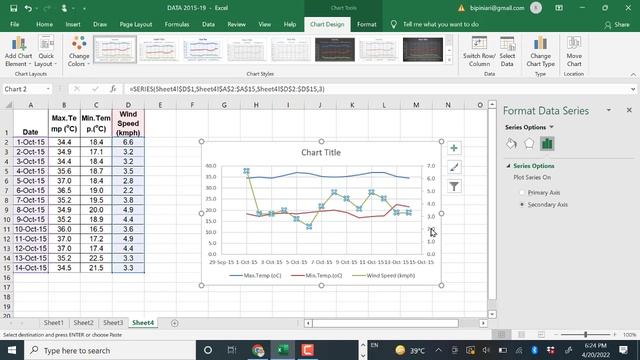Viewport: 640px width, 360px height.
Task: Click the horizontal sheet scrollbar
Action: coord(385,323)
